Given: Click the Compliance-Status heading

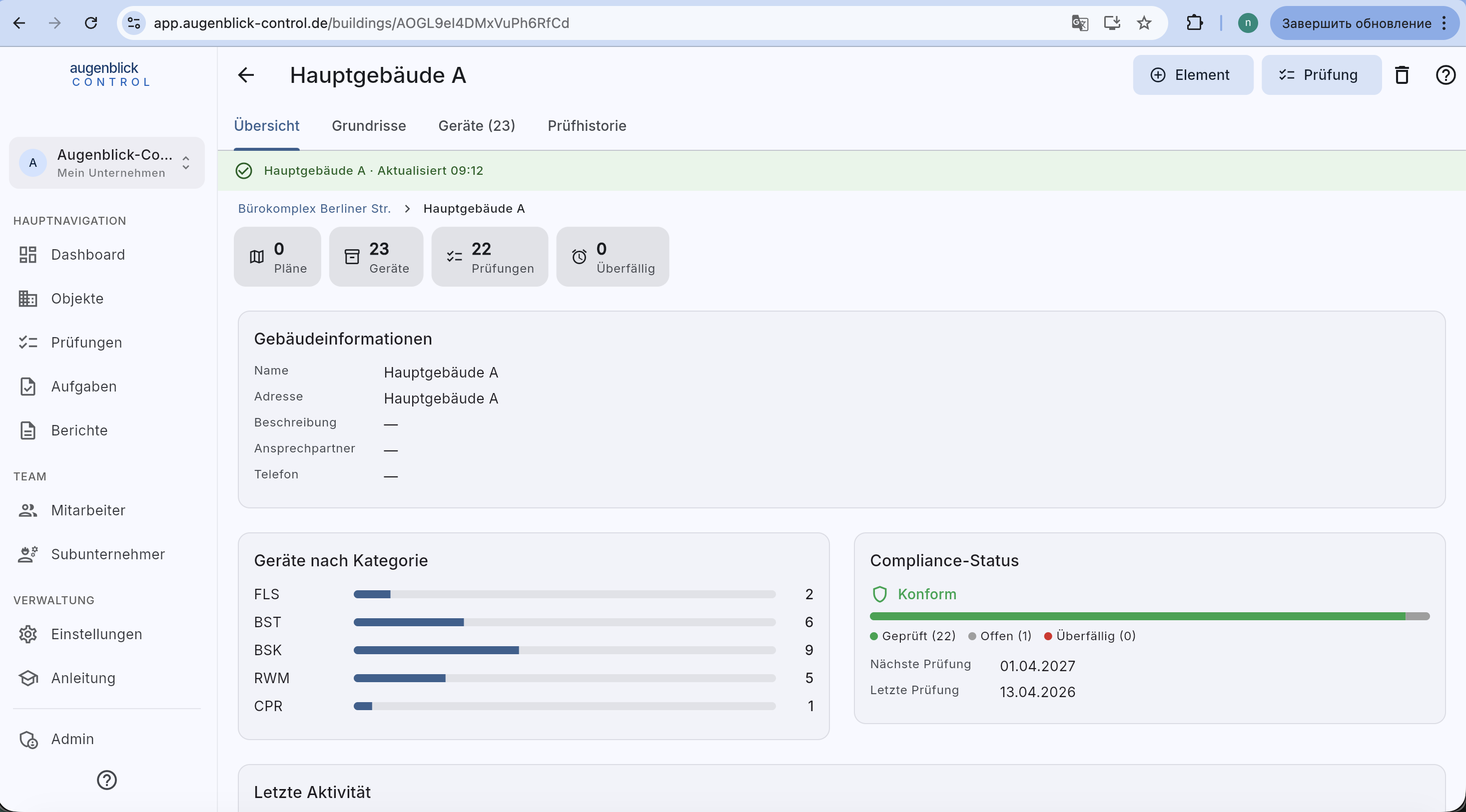Looking at the screenshot, I should click(x=944, y=561).
